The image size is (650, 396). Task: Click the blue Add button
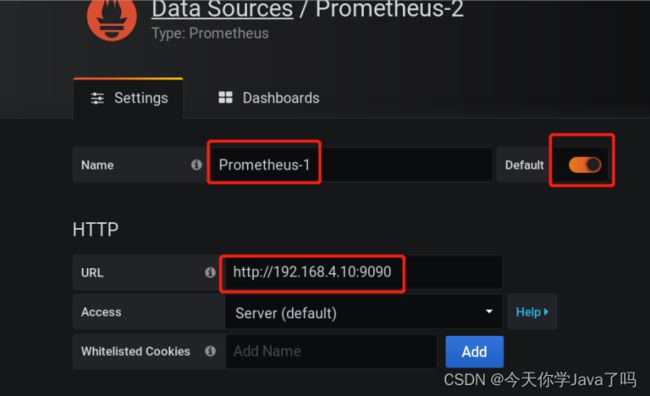click(475, 352)
